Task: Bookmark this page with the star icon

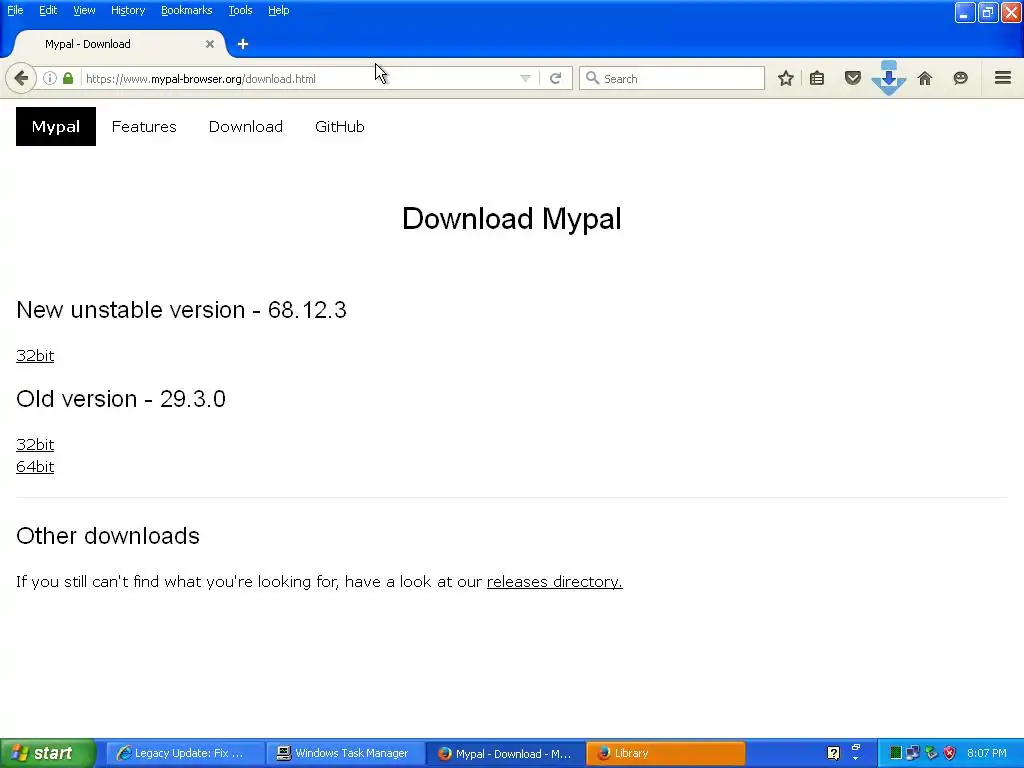Action: click(786, 78)
